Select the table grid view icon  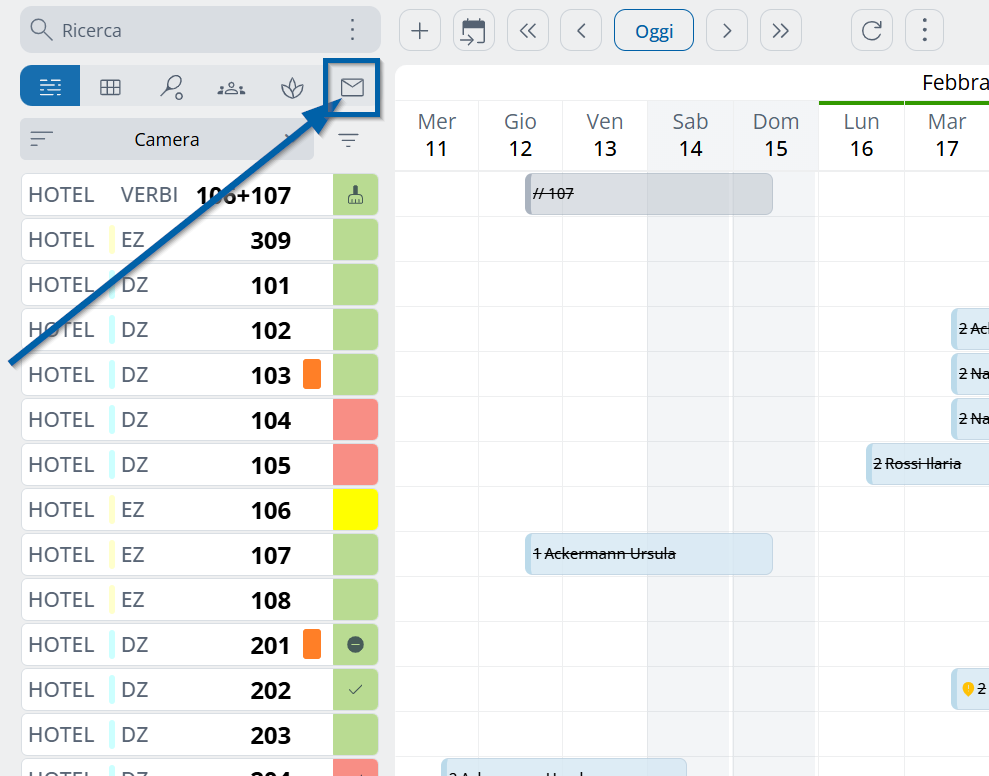[110, 88]
